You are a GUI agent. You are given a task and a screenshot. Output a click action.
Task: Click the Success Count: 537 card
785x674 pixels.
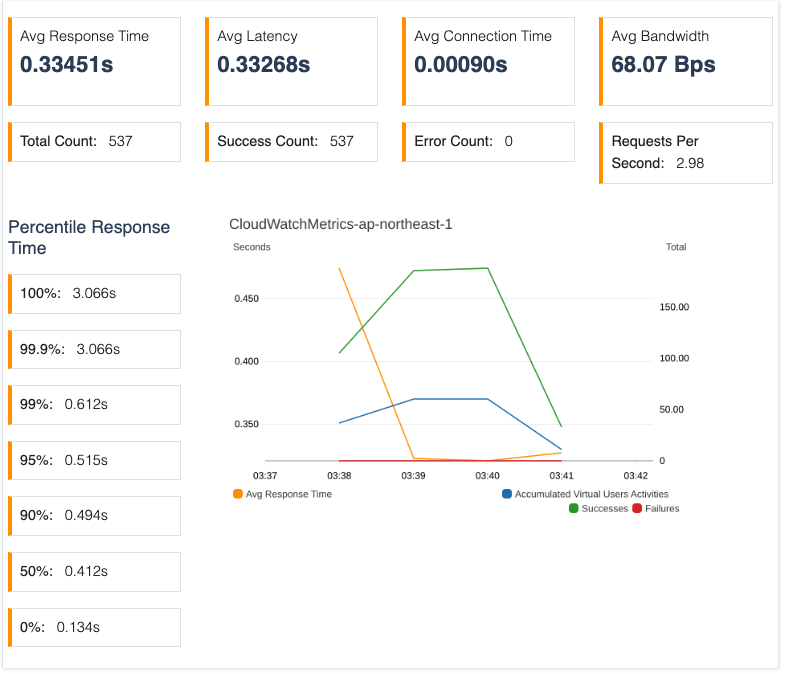(291, 142)
